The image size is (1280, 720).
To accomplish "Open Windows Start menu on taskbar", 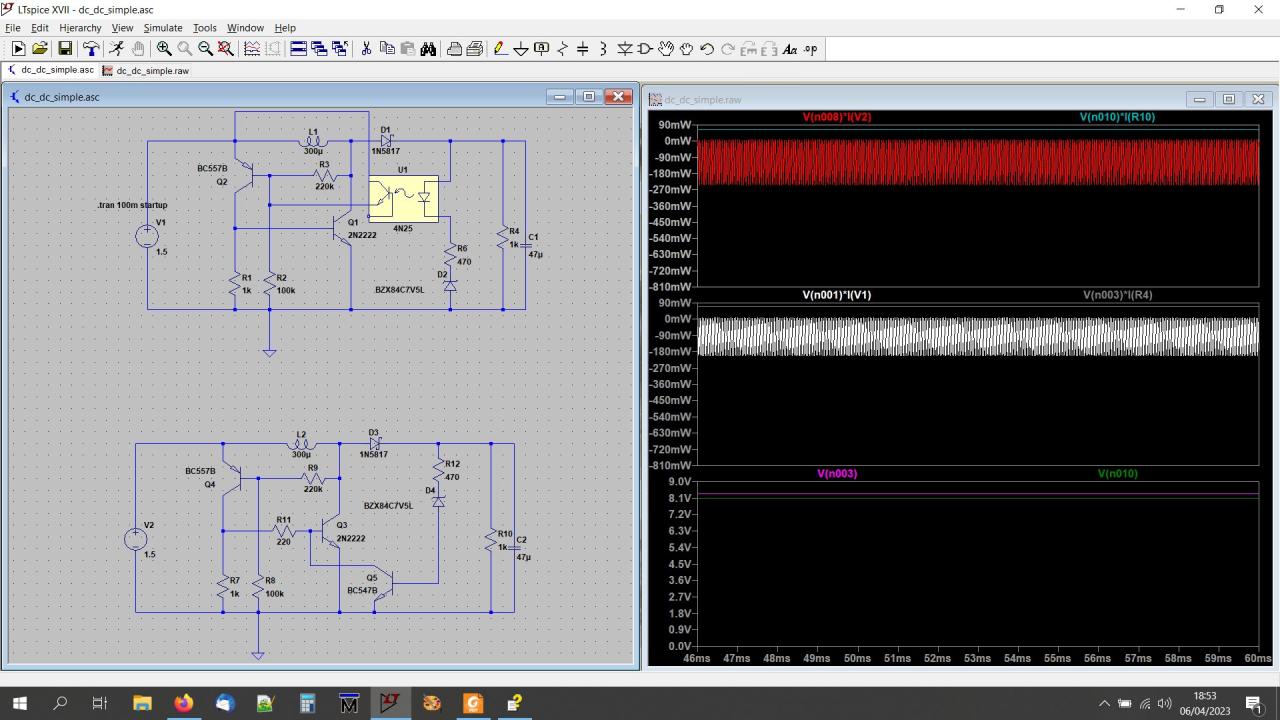I will (19, 703).
